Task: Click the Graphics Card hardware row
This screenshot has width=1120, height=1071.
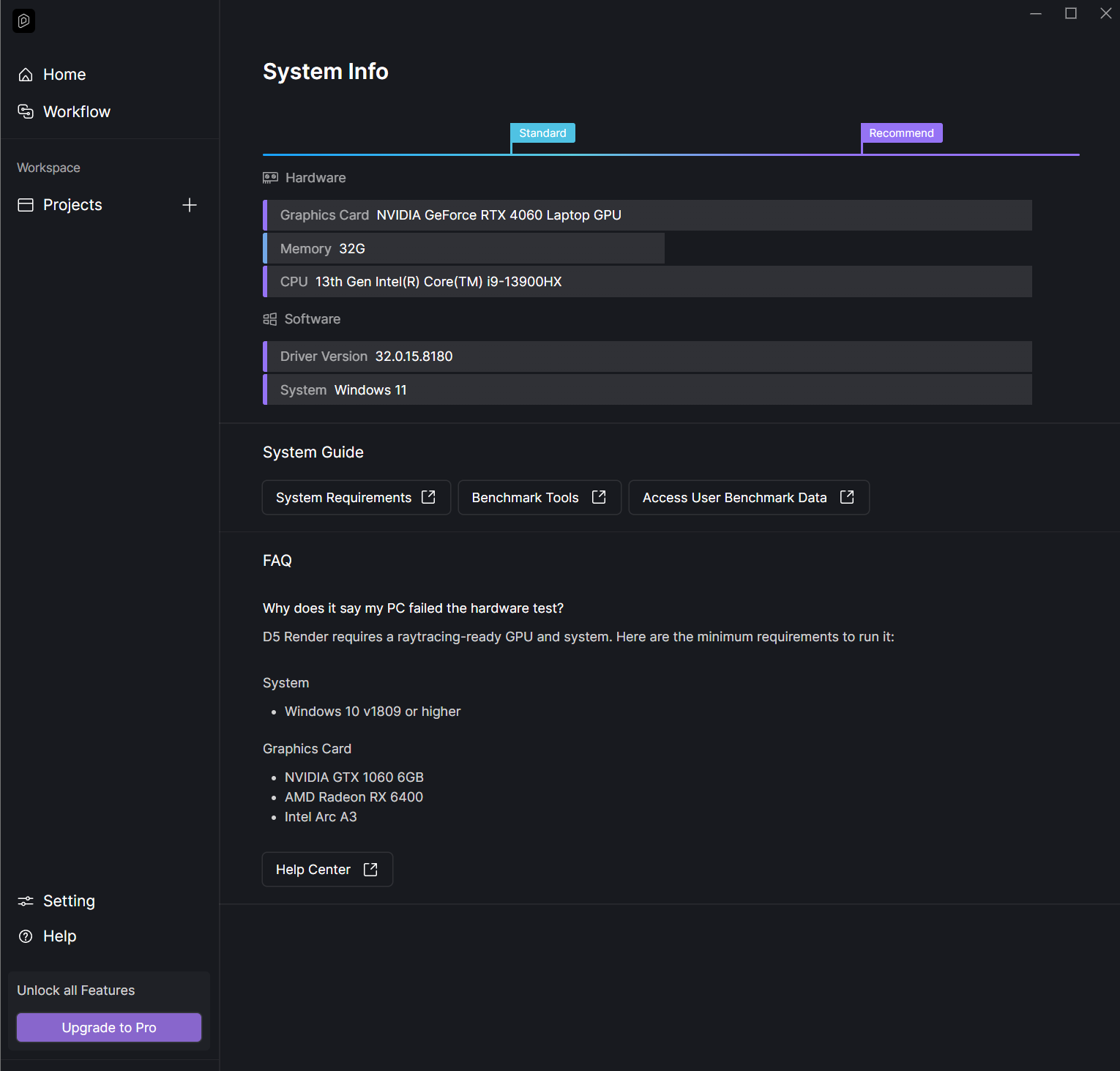Action: [x=647, y=215]
